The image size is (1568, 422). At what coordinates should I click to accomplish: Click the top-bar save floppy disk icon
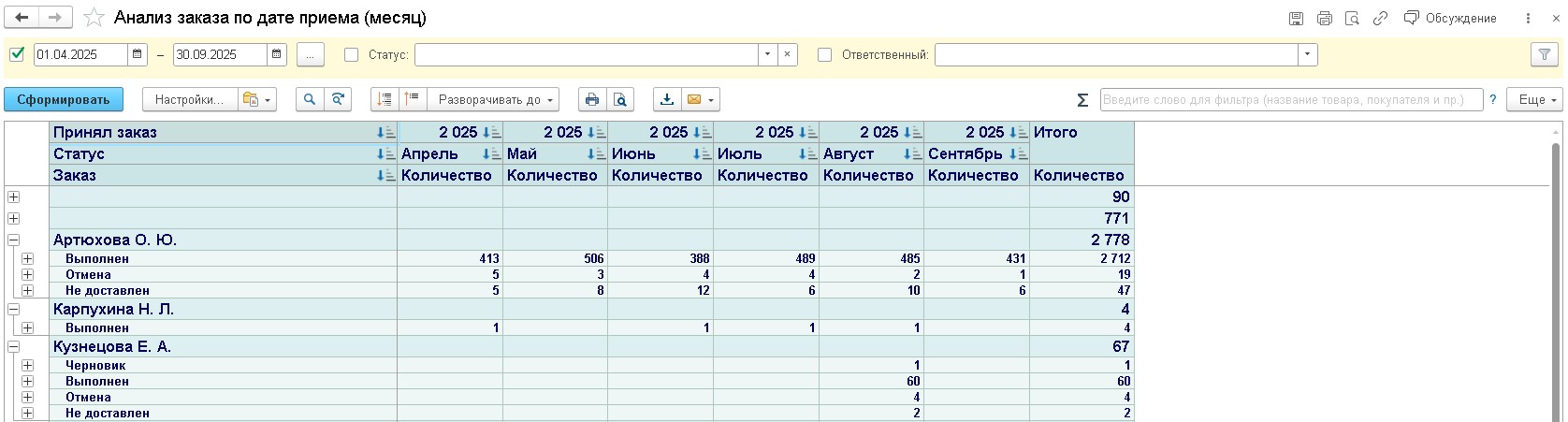click(1296, 19)
